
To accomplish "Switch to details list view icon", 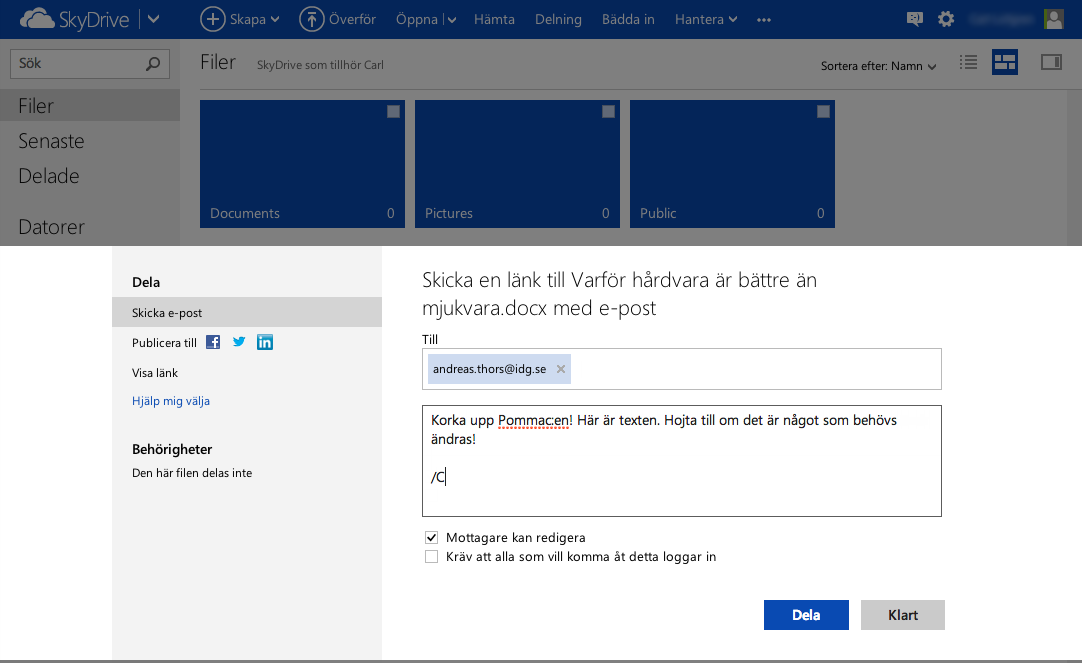I will click(968, 63).
